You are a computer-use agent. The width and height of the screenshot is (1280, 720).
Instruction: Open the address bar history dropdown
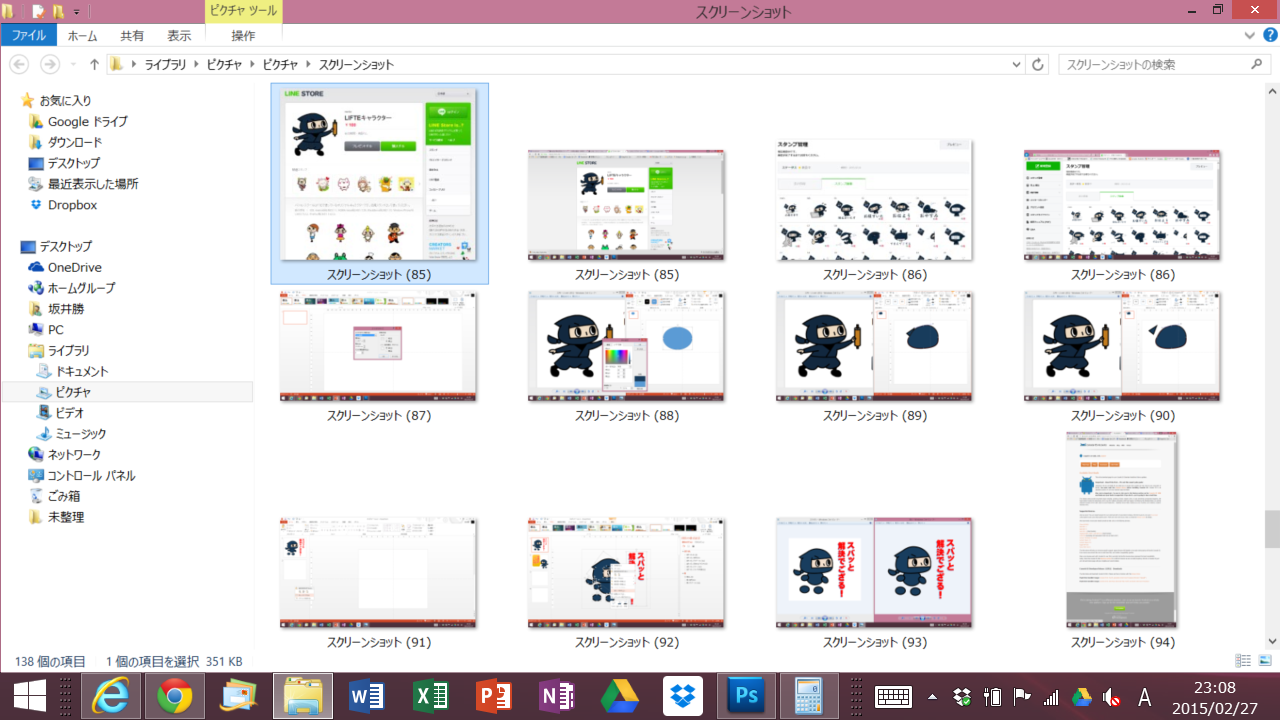click(1016, 64)
